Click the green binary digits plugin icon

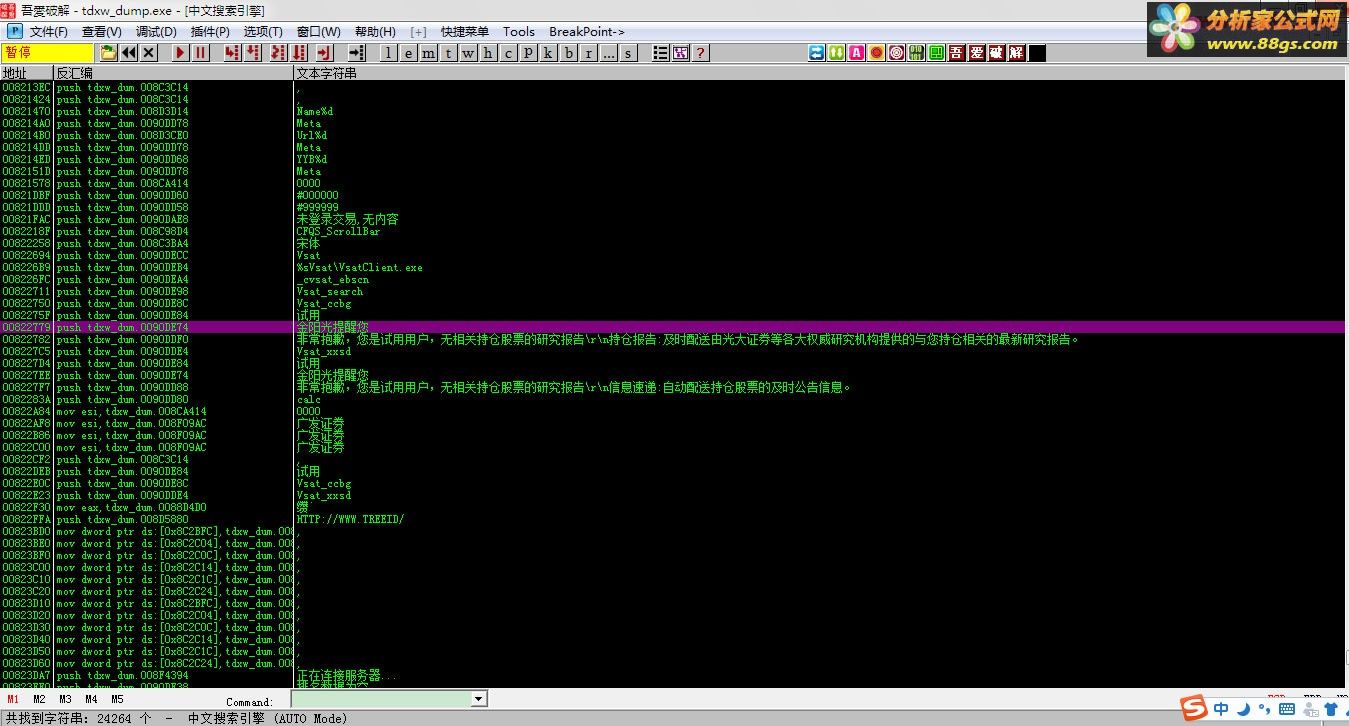[x=917, y=53]
